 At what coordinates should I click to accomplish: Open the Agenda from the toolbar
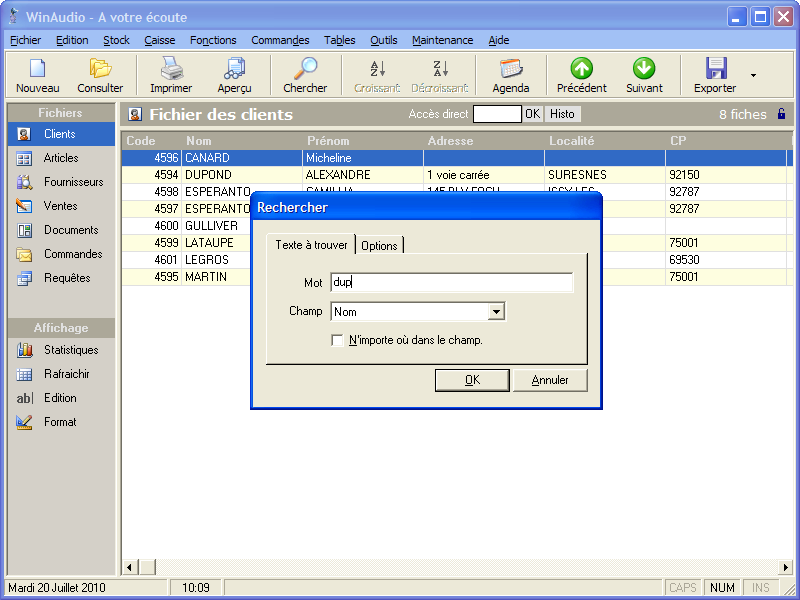point(511,69)
